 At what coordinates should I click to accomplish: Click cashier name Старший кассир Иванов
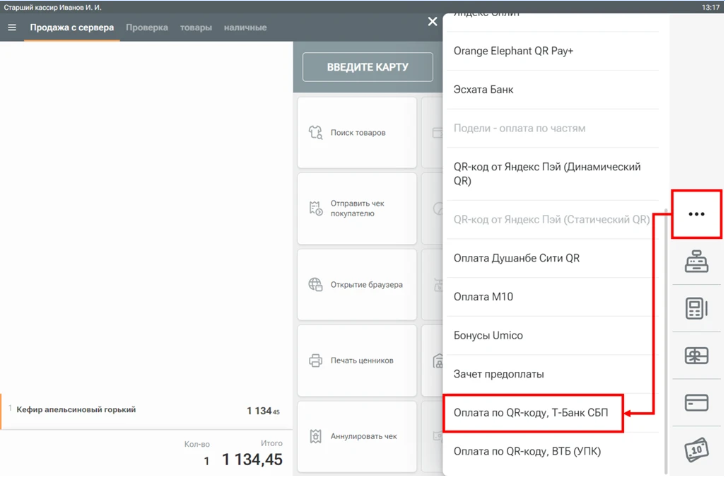click(x=52, y=7)
